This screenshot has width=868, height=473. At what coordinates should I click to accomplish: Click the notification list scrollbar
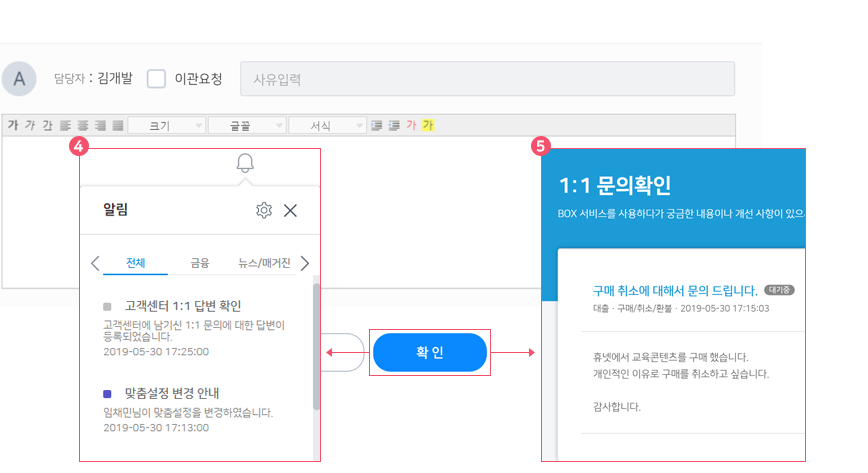point(317,347)
